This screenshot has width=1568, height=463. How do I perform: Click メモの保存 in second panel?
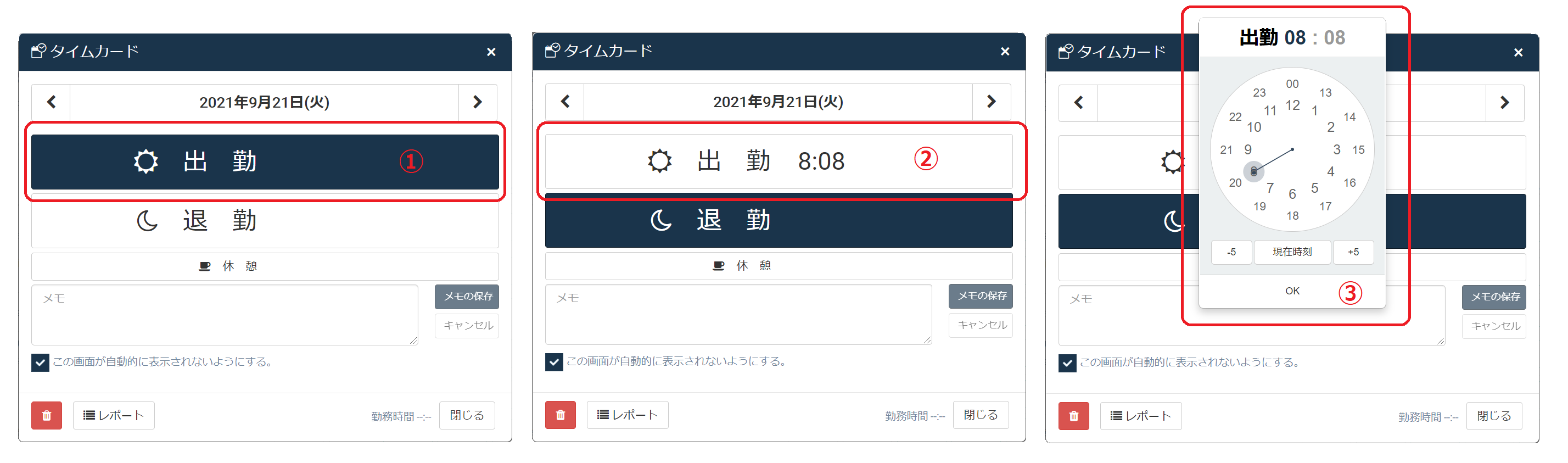(981, 296)
